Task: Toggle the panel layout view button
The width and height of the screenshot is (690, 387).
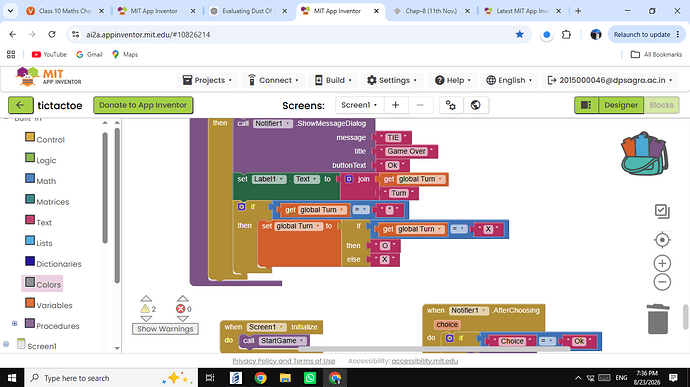Action: click(586, 105)
